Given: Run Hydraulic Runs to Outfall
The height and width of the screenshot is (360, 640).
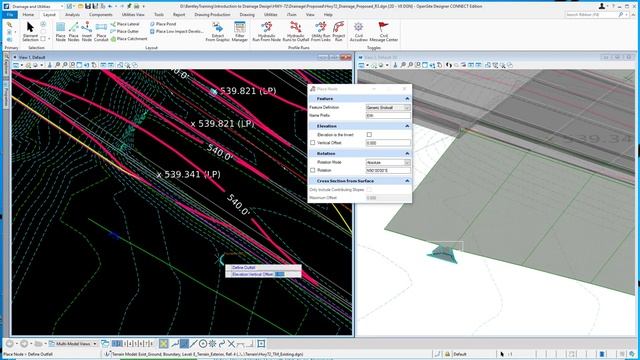Looking at the screenshot, I should [296, 32].
